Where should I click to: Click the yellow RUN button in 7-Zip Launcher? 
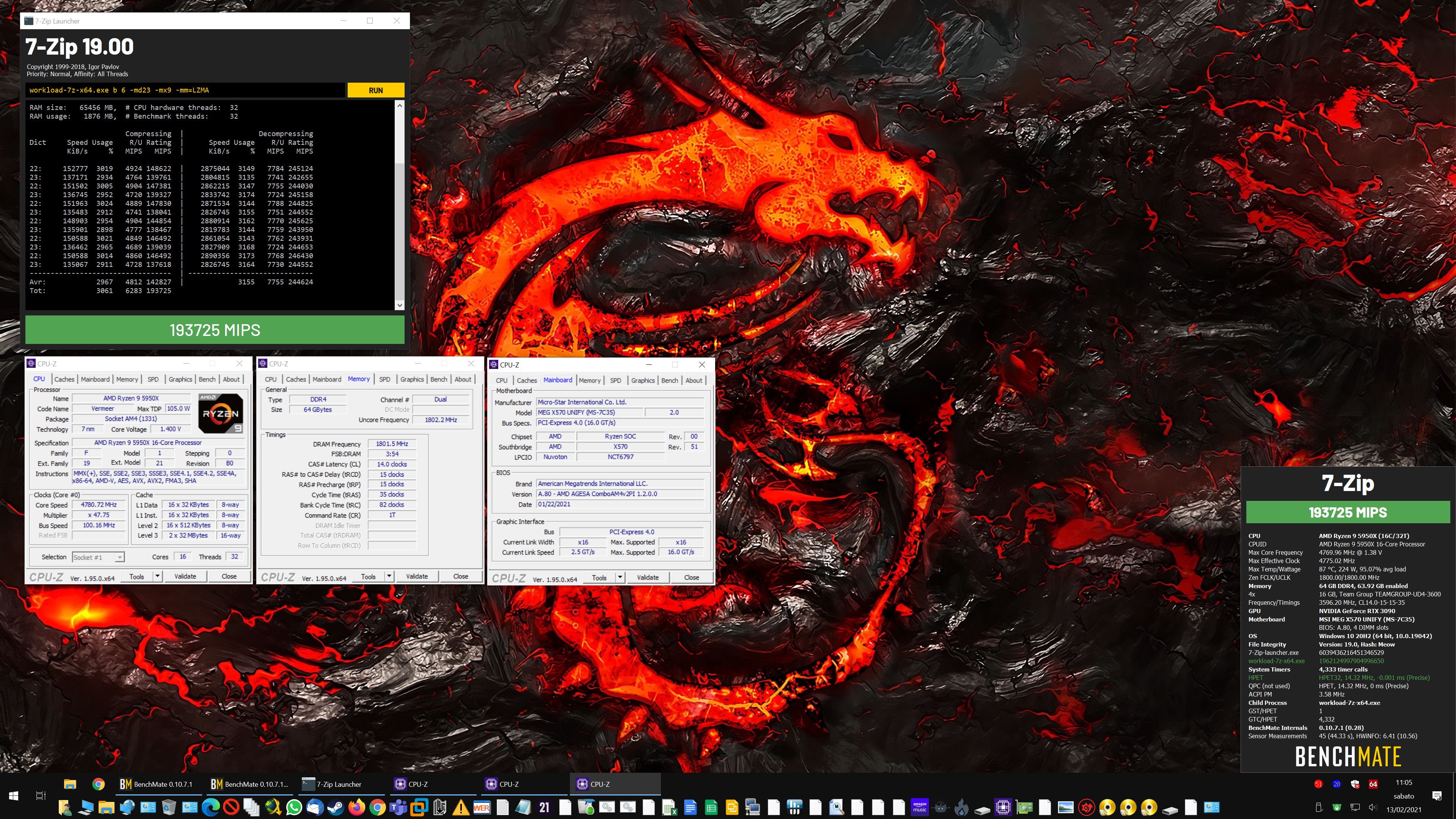click(376, 91)
